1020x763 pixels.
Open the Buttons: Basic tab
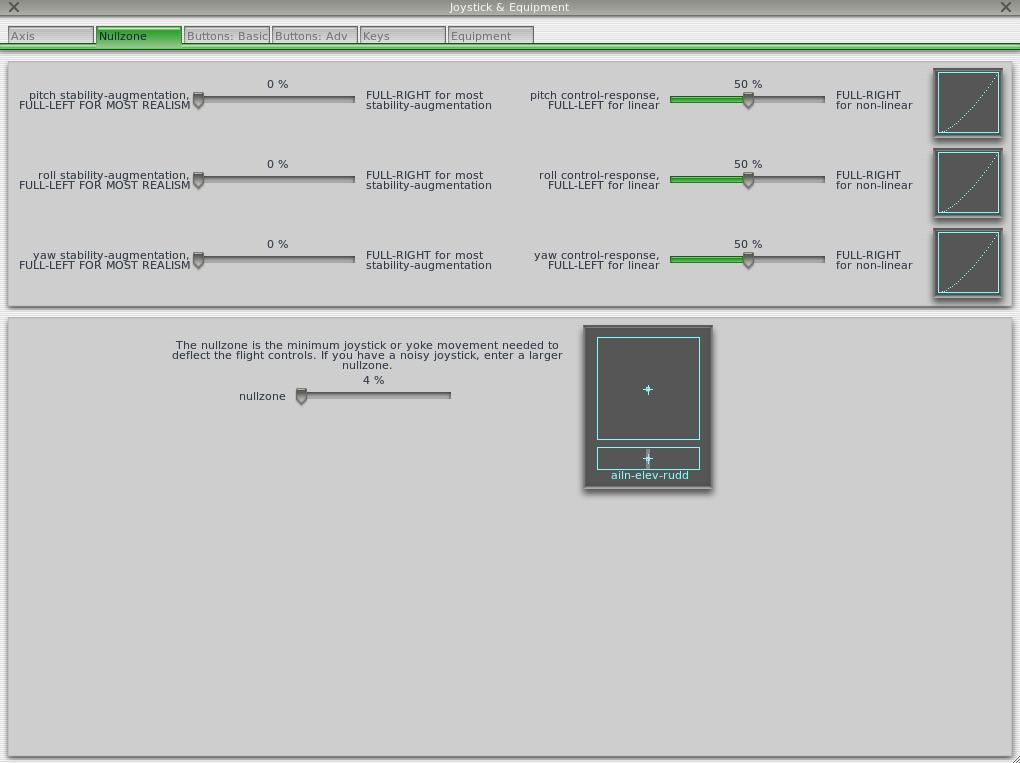pos(226,36)
